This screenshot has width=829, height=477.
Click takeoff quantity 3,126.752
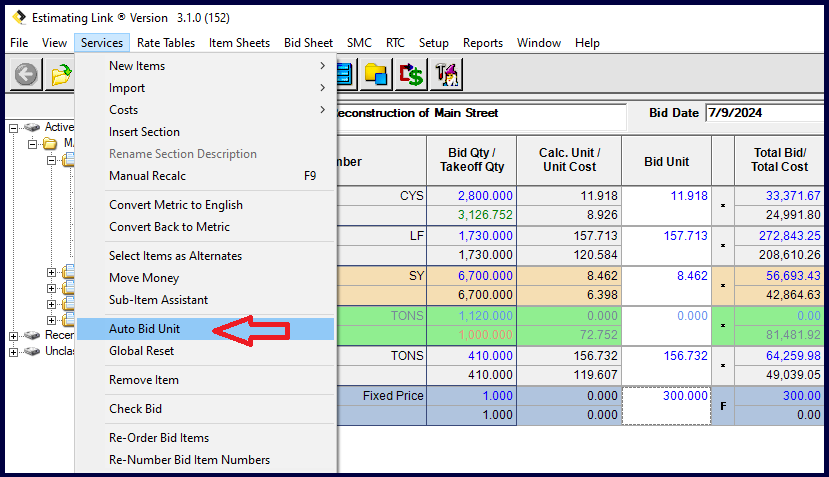pyautogui.click(x=485, y=215)
